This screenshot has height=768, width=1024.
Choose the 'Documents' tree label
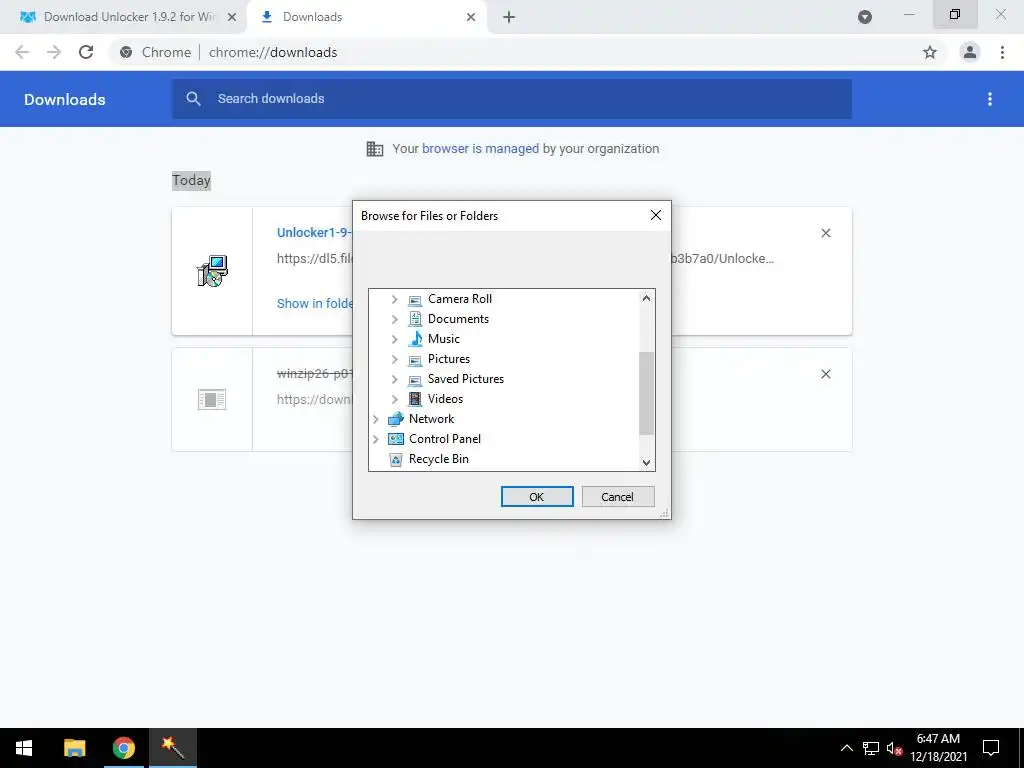(458, 319)
